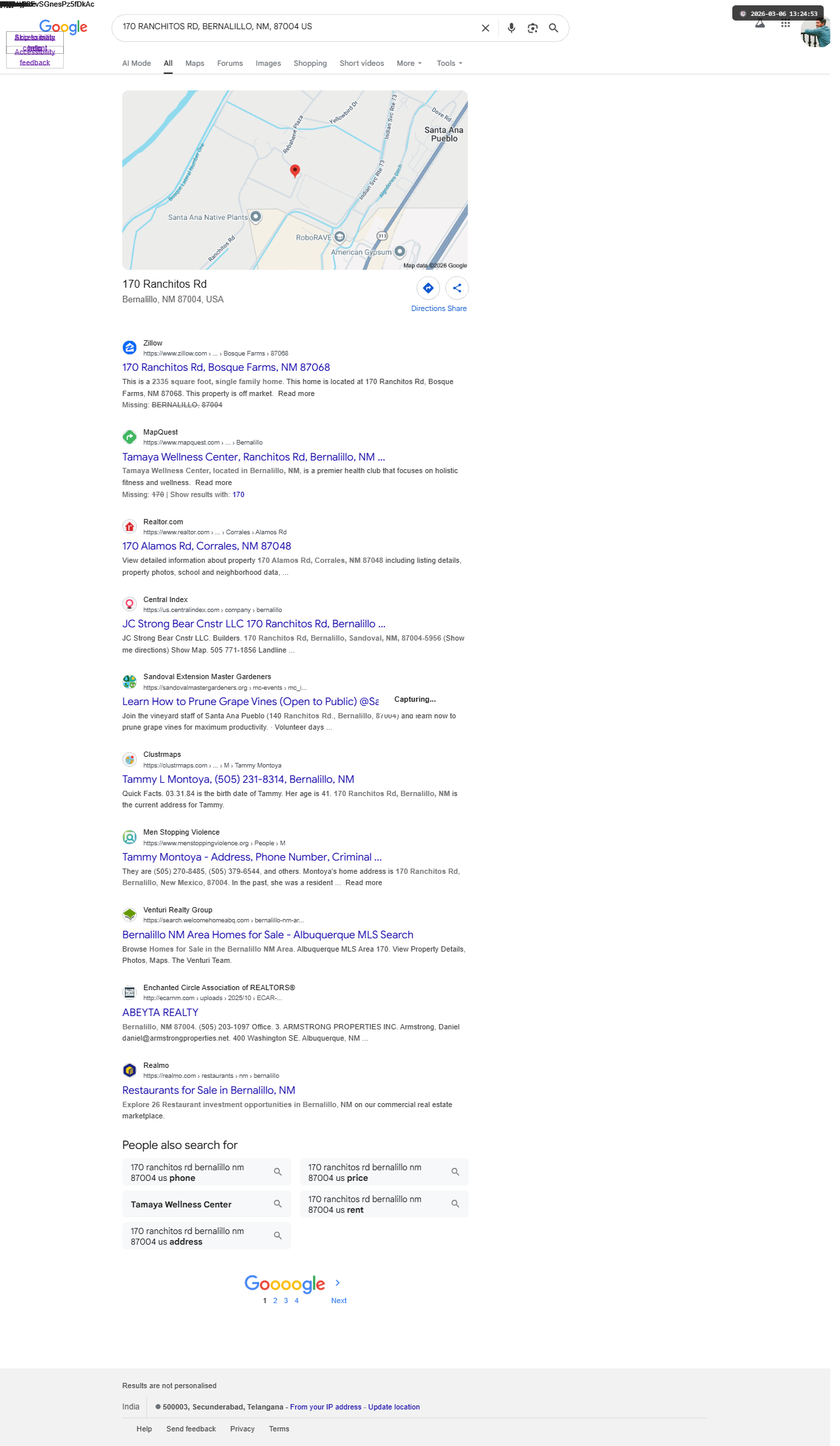Open the Google logo homepage link
This screenshot has height=1446, width=840.
coord(63,27)
